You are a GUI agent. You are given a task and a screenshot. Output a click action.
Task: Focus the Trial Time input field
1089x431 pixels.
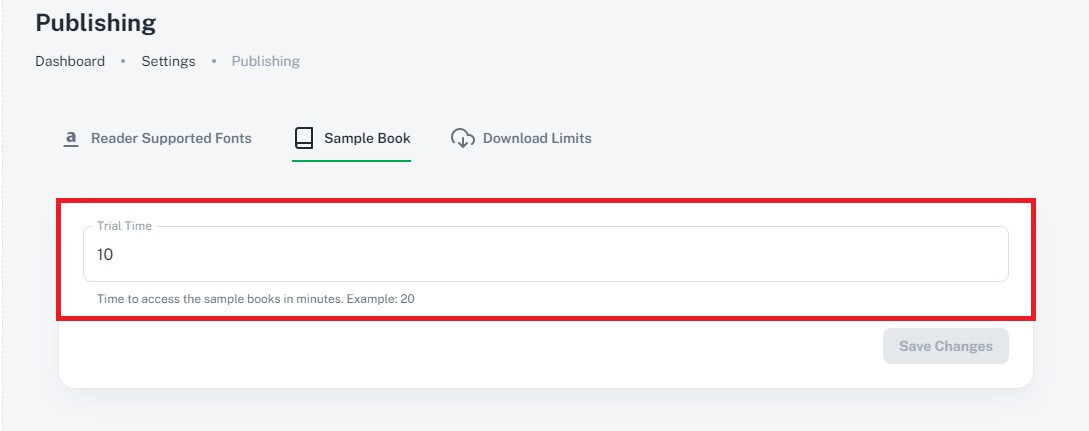click(x=545, y=255)
